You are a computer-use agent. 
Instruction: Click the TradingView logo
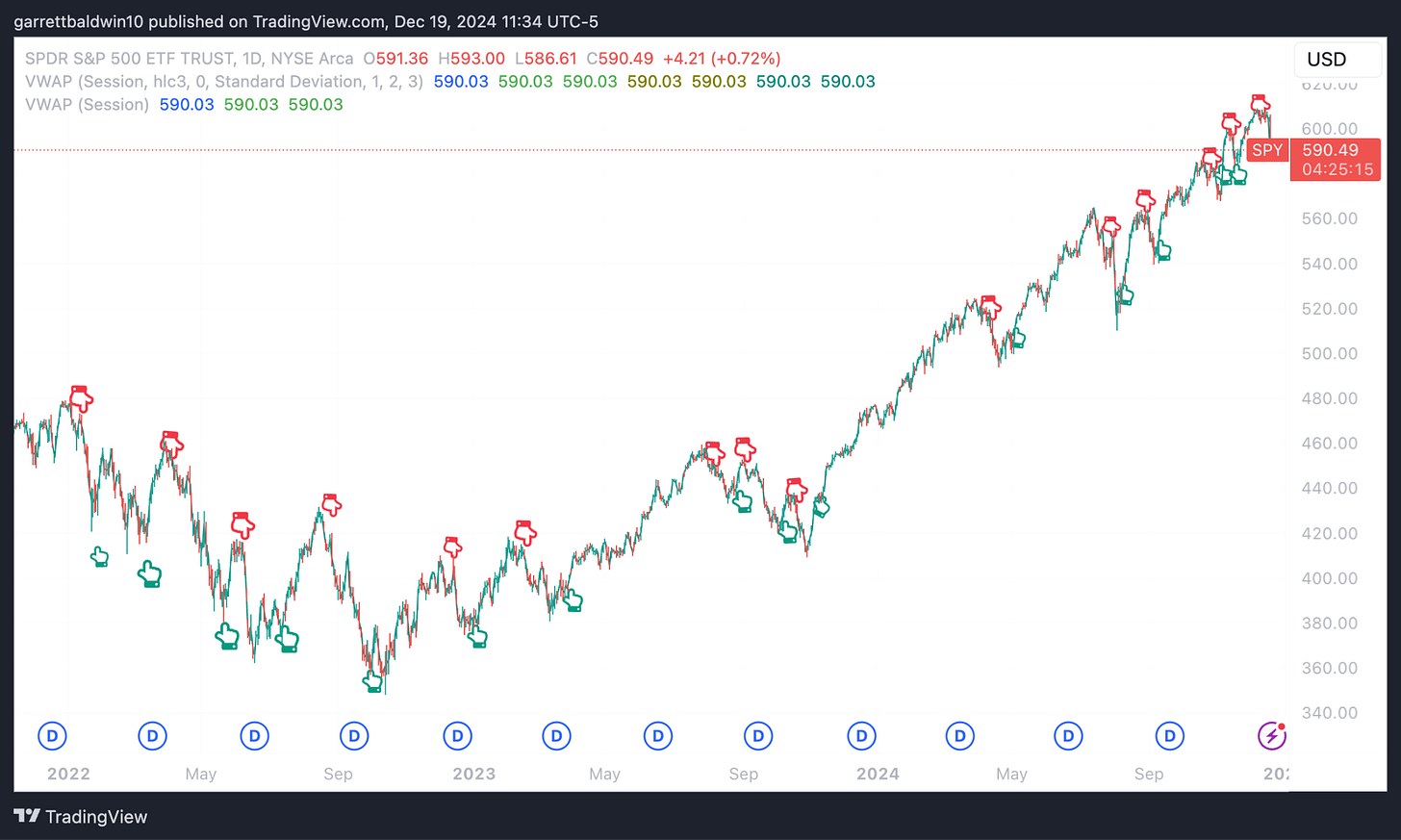81,817
